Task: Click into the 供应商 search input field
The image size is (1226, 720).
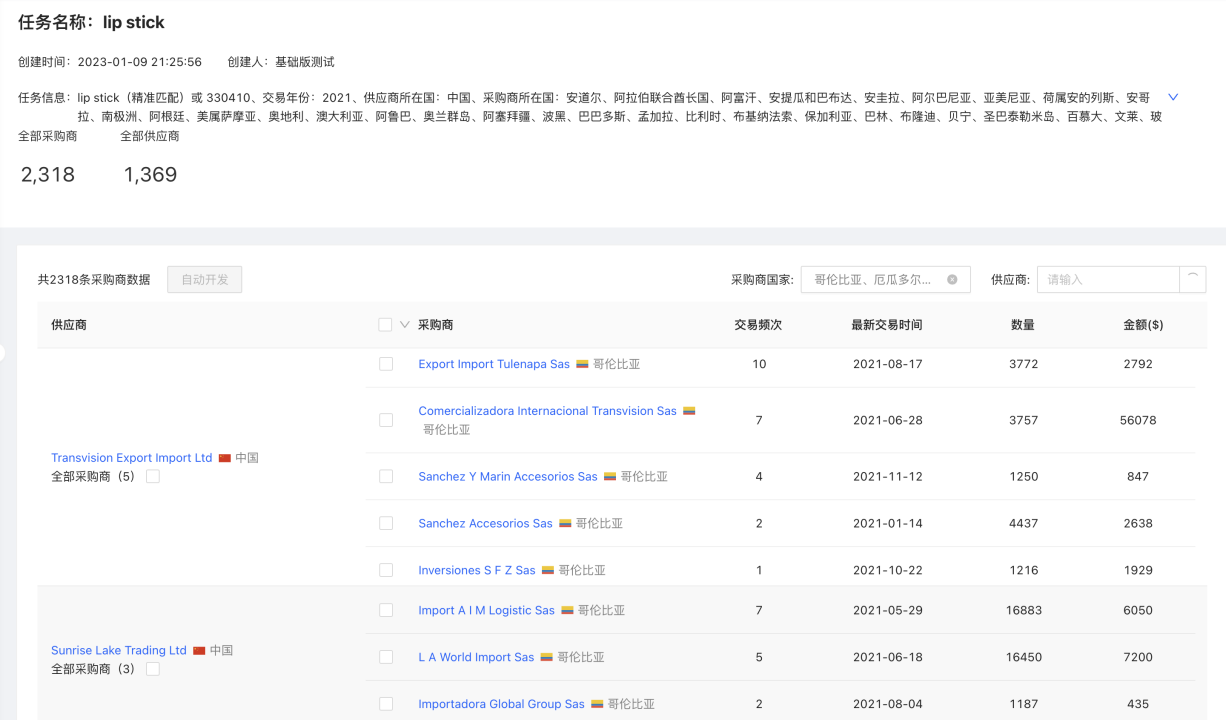Action: (x=1107, y=280)
